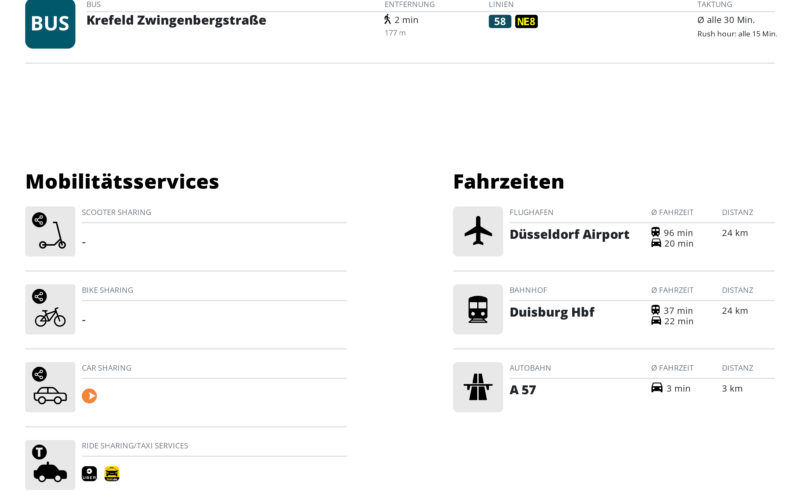
Task: Open Duisburg Hbf entry
Action: click(552, 312)
